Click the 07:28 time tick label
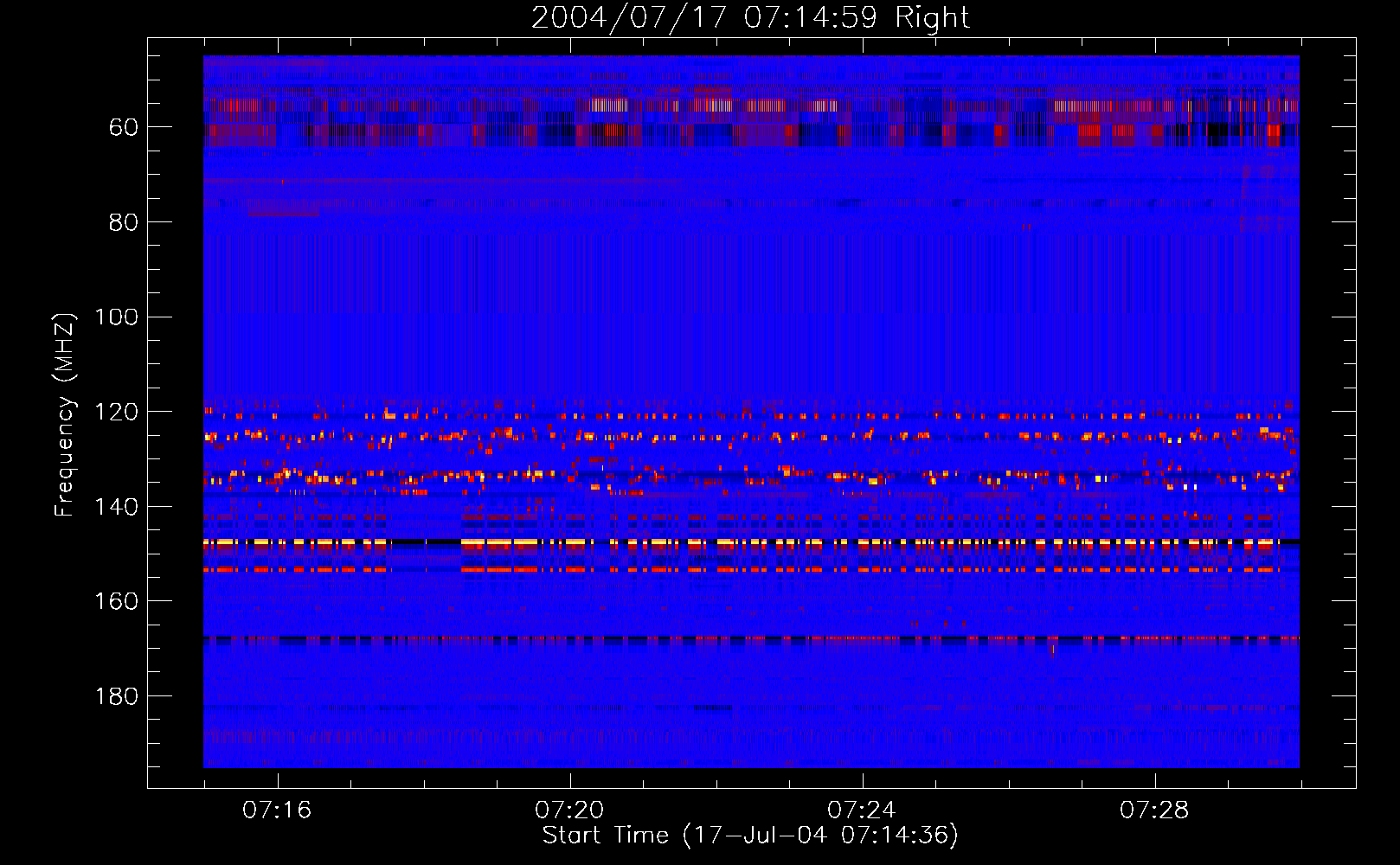Image resolution: width=1400 pixels, height=865 pixels. [x=1154, y=811]
